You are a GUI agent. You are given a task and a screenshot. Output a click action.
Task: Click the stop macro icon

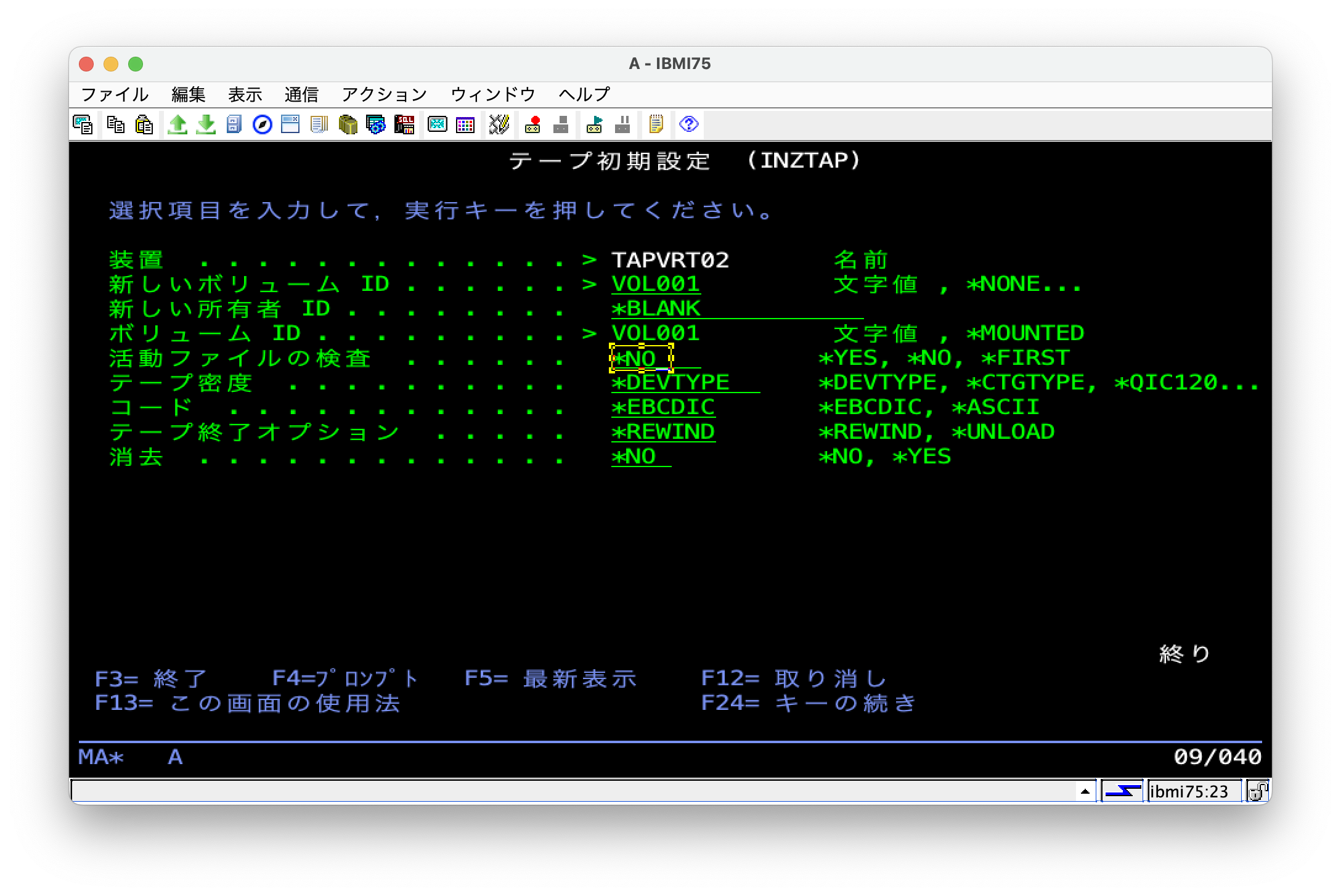[x=561, y=124]
